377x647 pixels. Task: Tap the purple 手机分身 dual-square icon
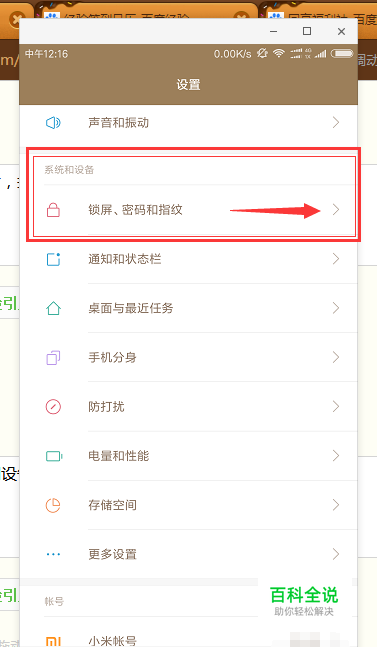point(53,357)
